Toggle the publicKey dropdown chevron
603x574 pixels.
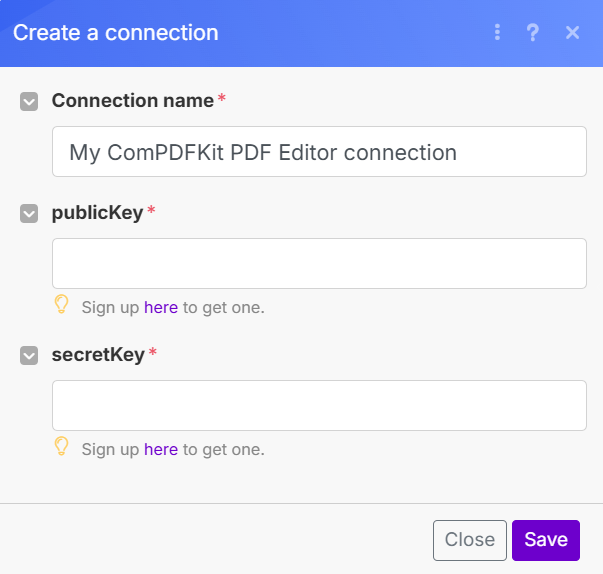click(29, 213)
